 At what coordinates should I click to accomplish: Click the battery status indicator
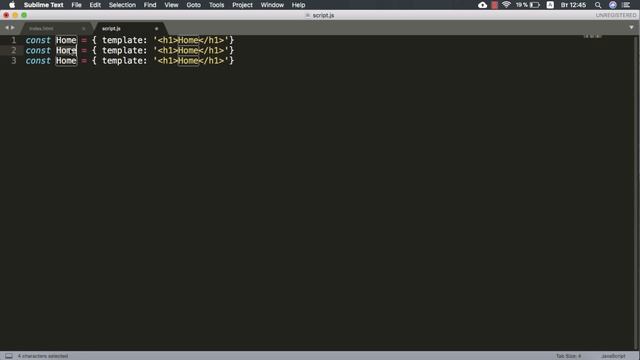528,5
